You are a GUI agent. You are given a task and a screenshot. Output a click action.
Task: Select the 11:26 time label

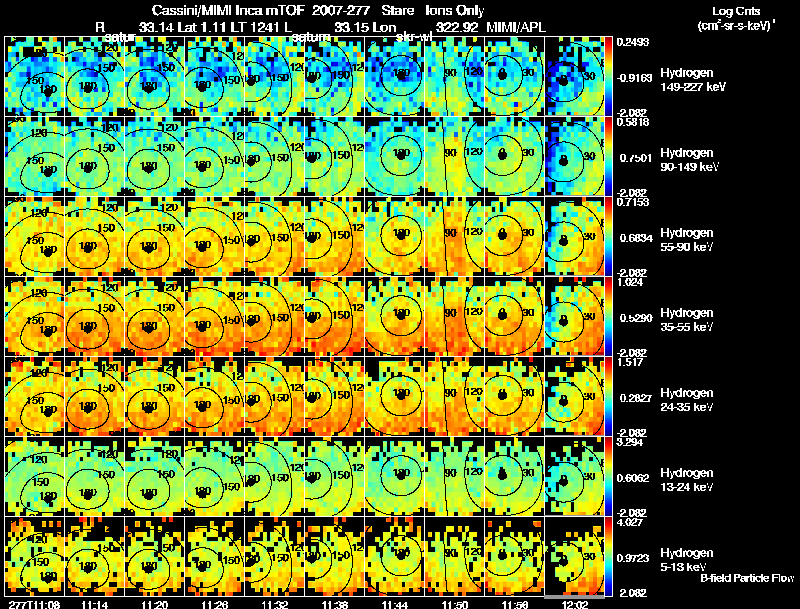(215, 604)
